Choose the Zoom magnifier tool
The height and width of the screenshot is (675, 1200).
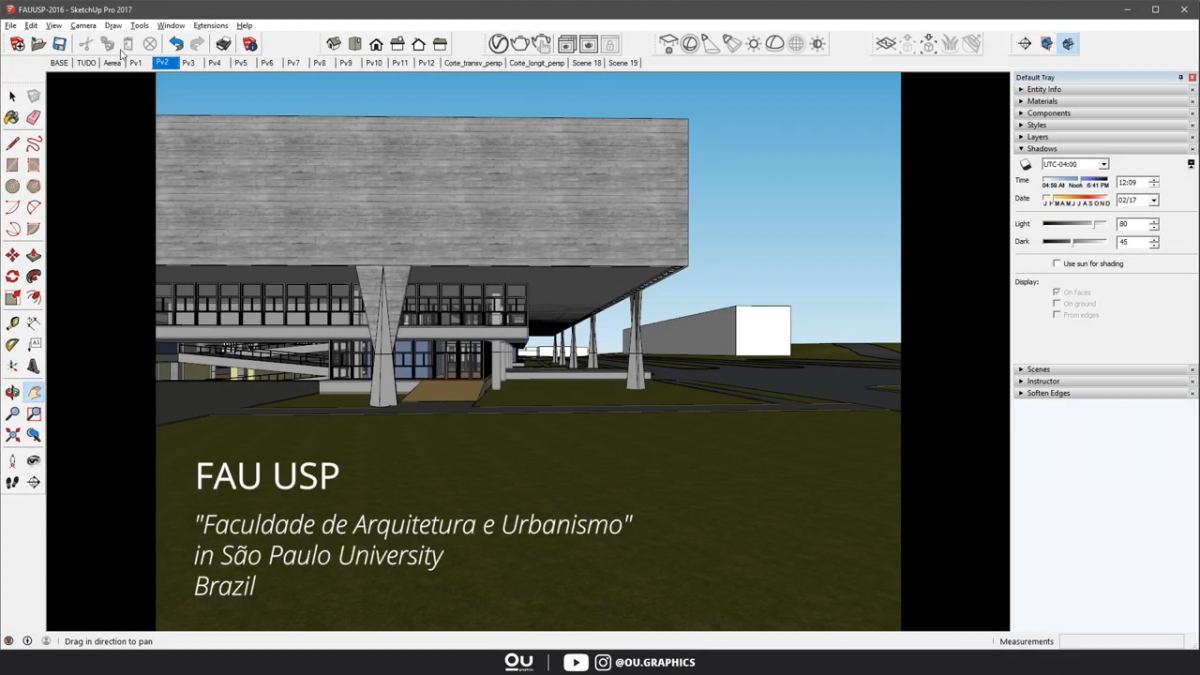pyautogui.click(x=12, y=414)
